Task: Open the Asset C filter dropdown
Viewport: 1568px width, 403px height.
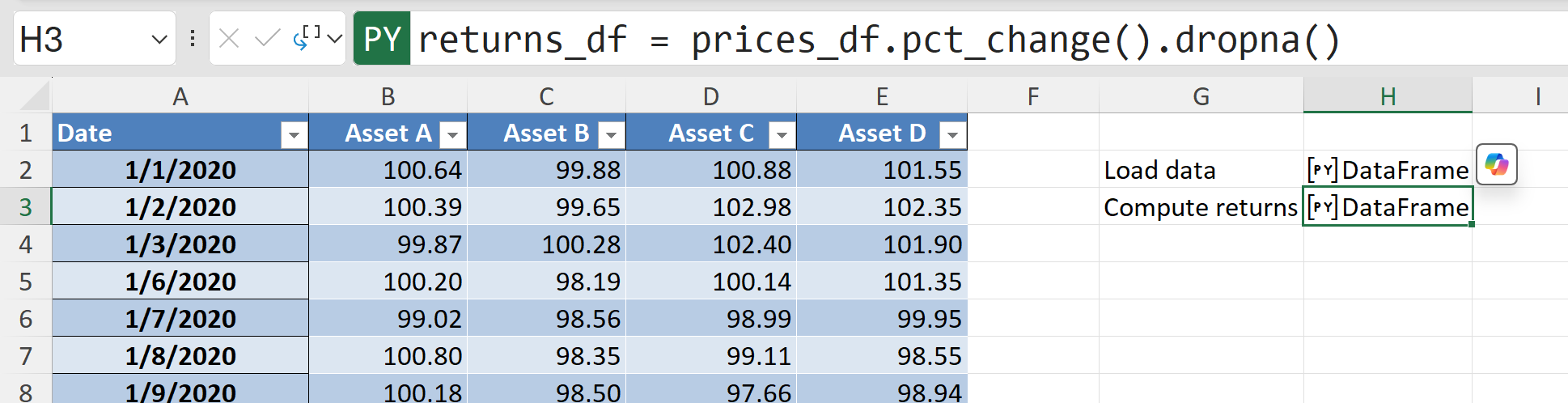Action: coord(782,134)
